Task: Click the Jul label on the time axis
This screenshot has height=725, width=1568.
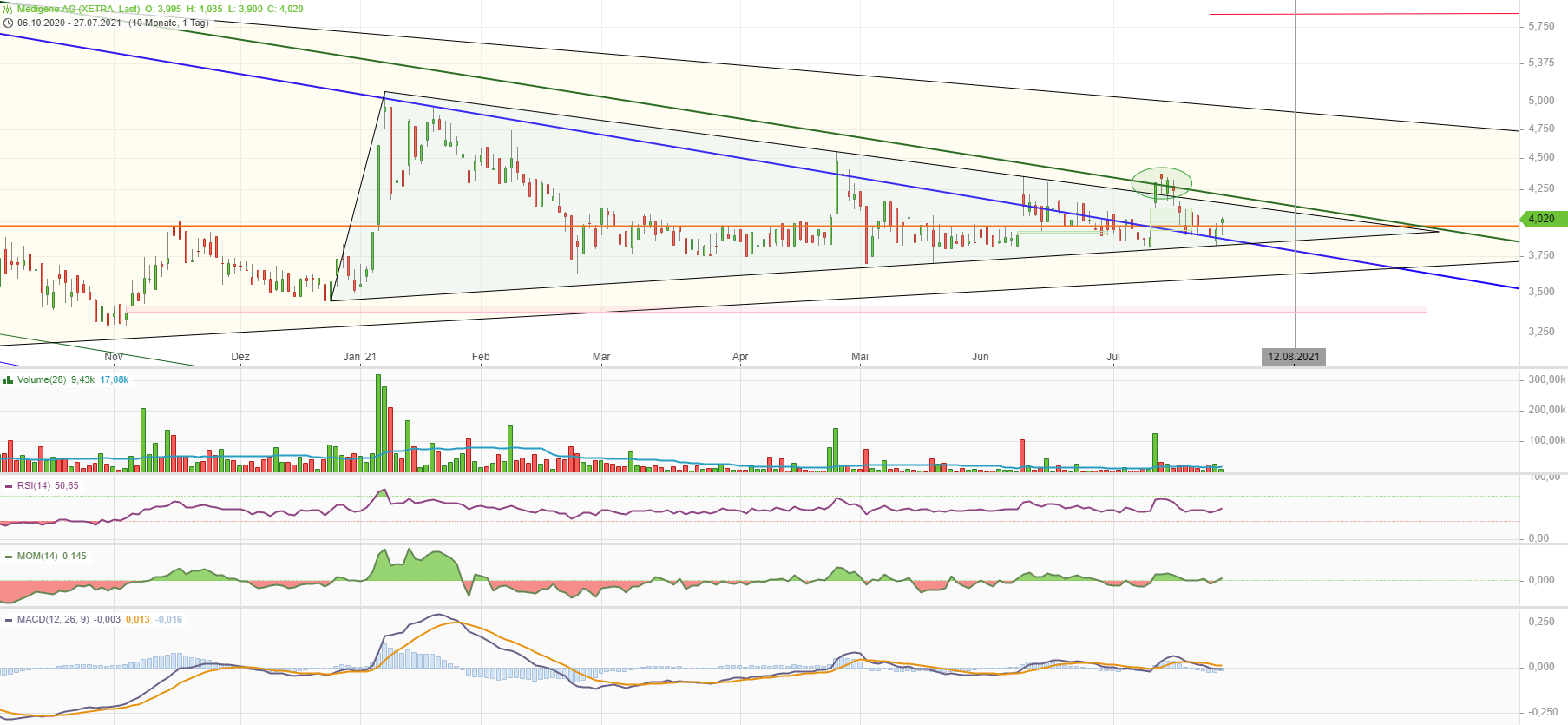Action: click(1113, 357)
